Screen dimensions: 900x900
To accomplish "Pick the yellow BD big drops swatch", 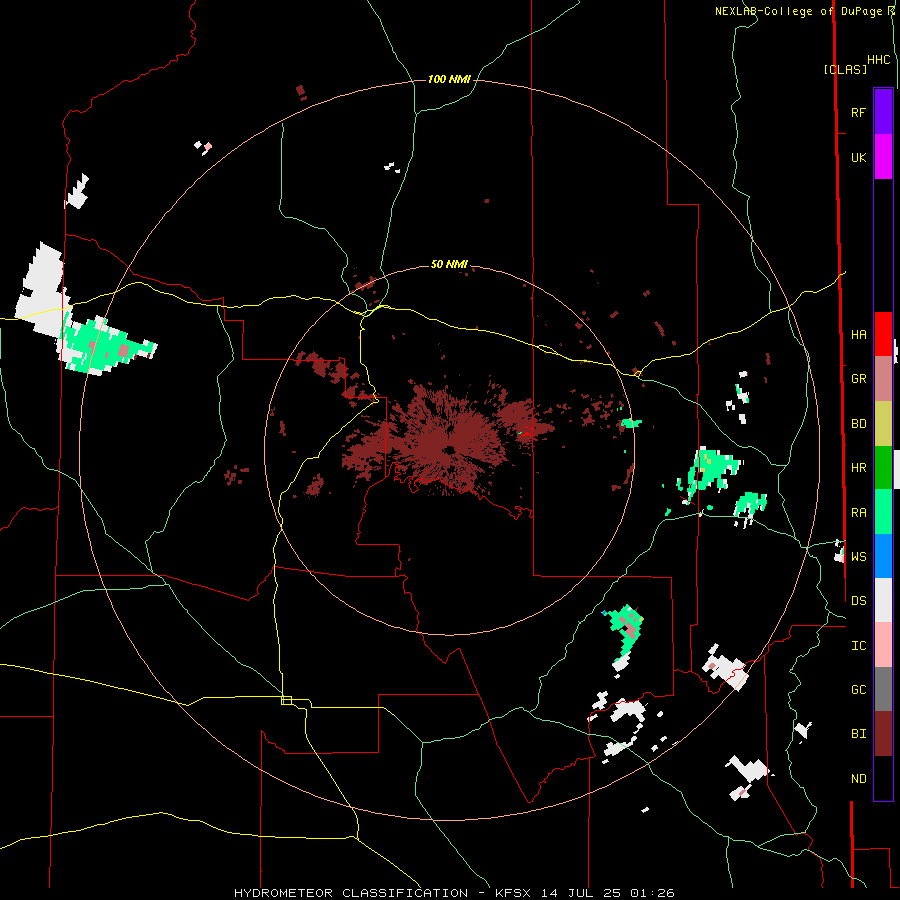I will point(883,424).
